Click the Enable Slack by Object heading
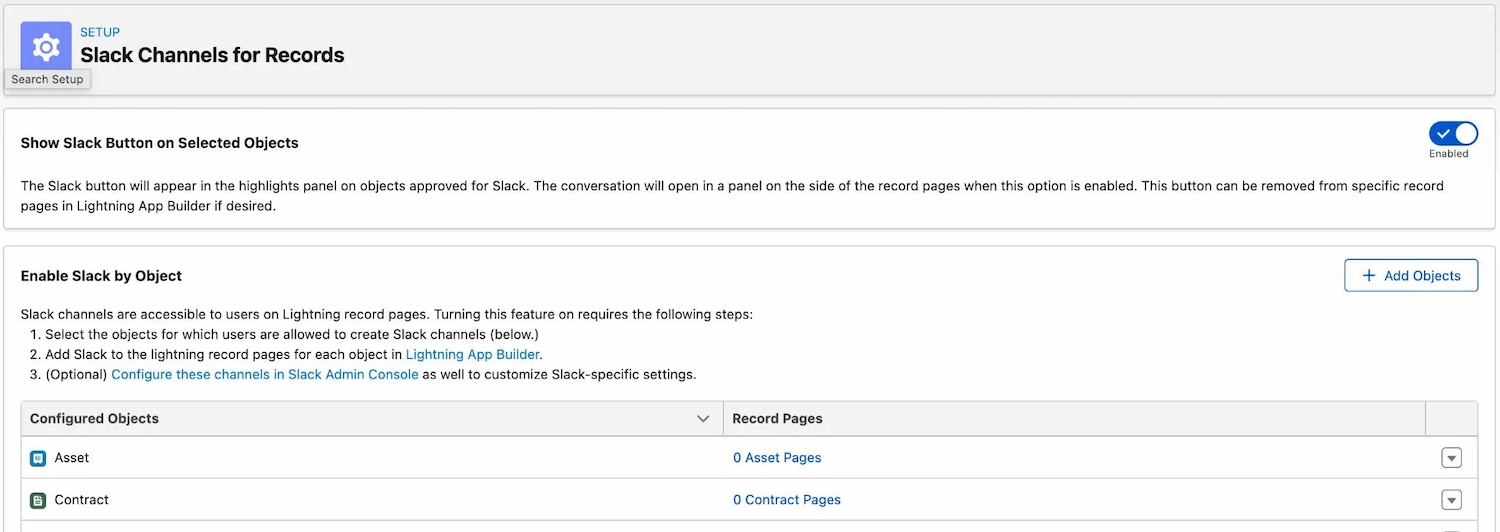This screenshot has width=1500, height=532. click(101, 276)
